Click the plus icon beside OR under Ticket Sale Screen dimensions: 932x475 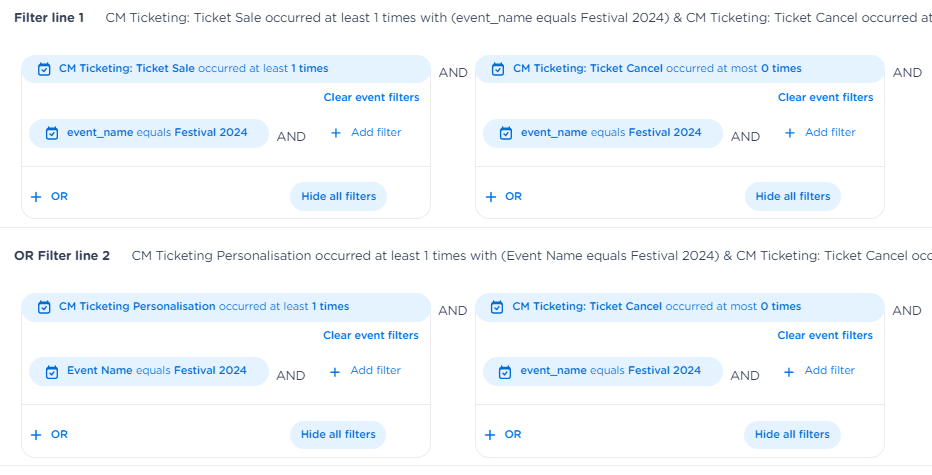tap(36, 197)
